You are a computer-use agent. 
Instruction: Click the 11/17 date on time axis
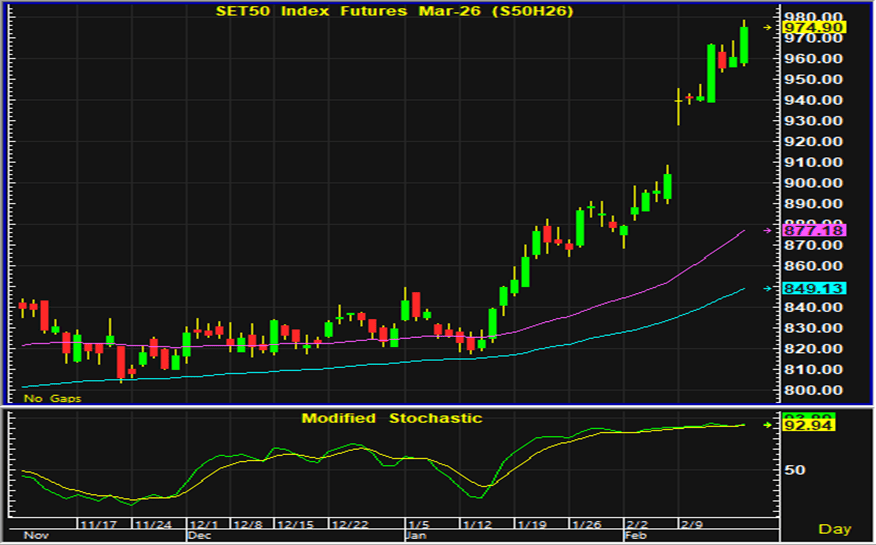[98, 524]
